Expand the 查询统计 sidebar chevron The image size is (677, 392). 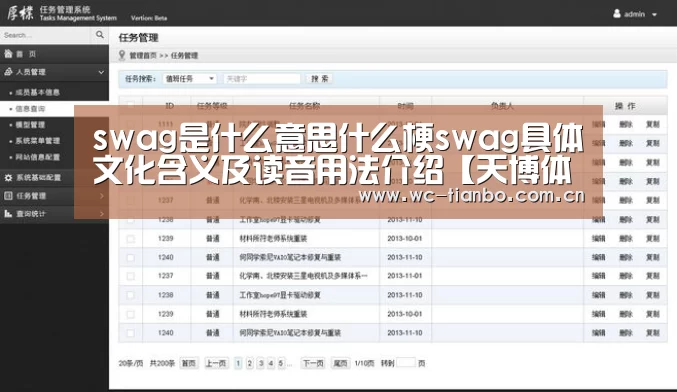(x=101, y=214)
